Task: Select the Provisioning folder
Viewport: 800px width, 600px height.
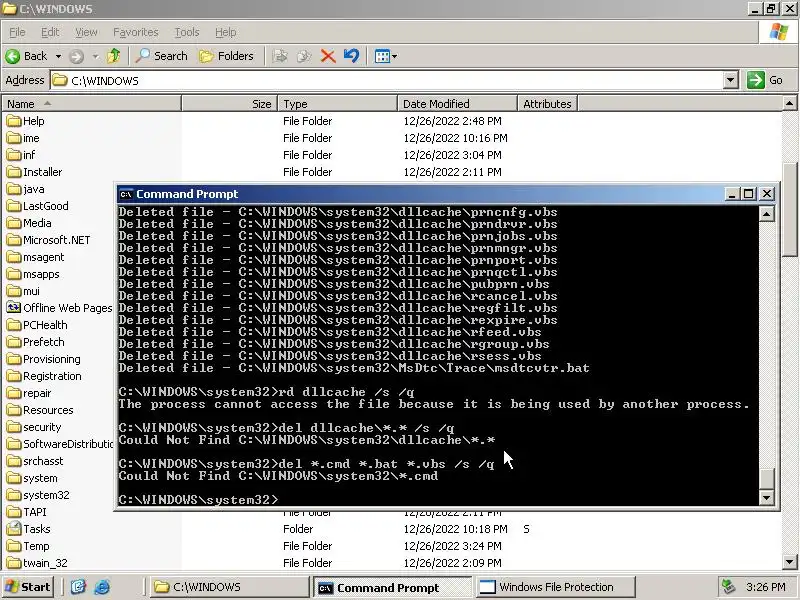Action: (x=43, y=359)
